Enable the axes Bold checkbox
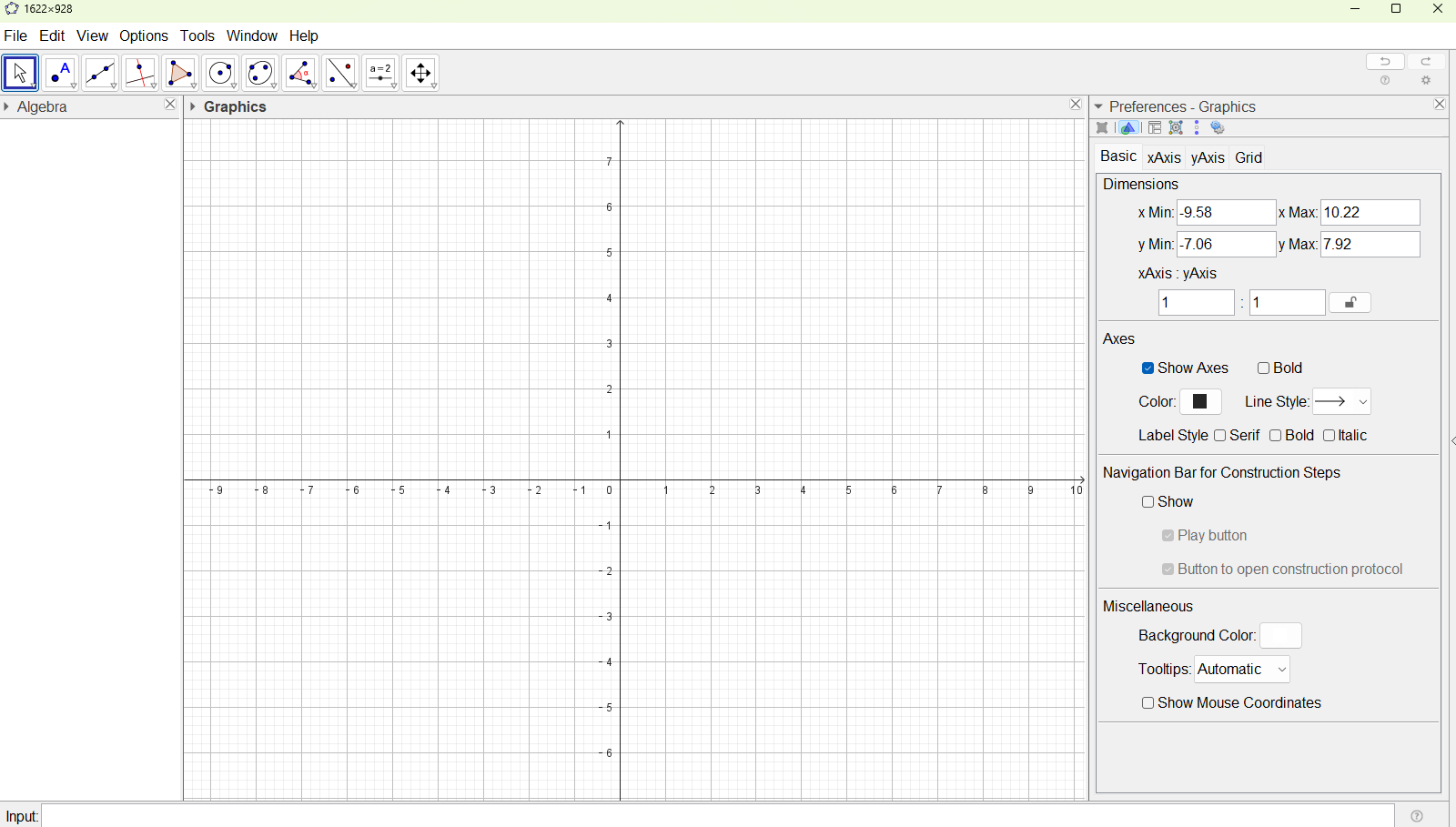 pos(1263,368)
